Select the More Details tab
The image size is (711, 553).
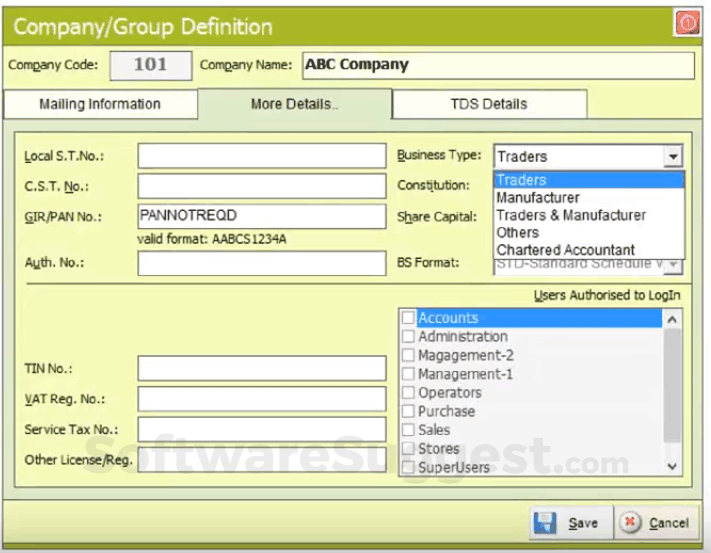click(295, 104)
